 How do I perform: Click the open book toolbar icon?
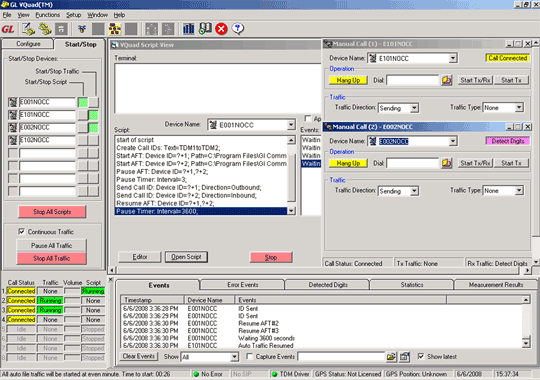(205, 29)
